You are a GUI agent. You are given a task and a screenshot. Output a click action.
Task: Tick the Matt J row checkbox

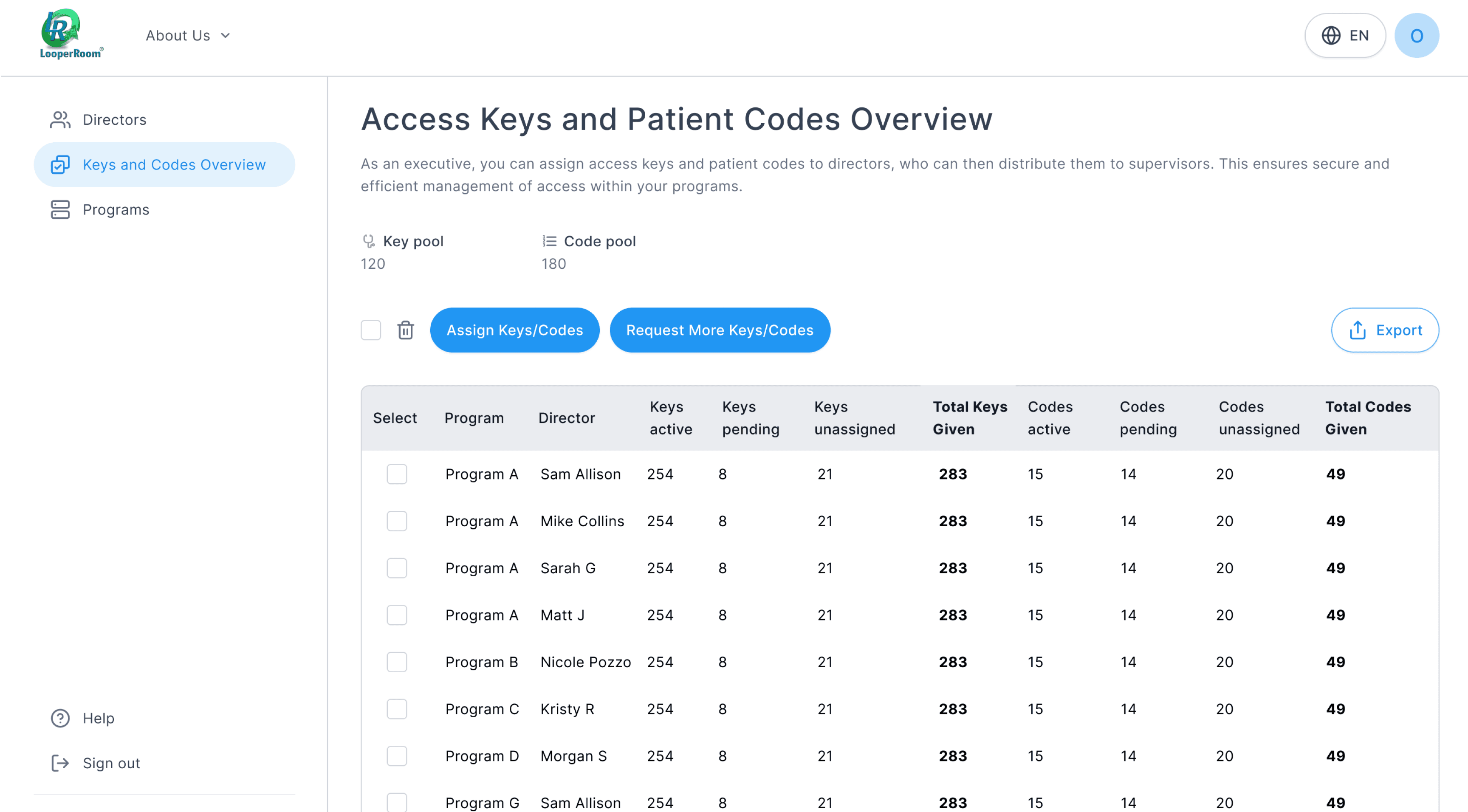(397, 615)
